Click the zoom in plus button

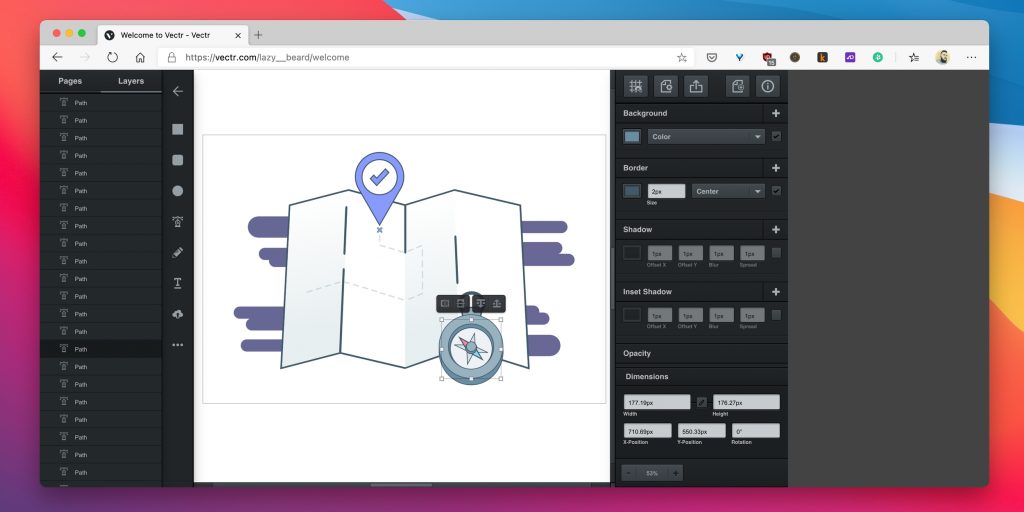coord(676,473)
